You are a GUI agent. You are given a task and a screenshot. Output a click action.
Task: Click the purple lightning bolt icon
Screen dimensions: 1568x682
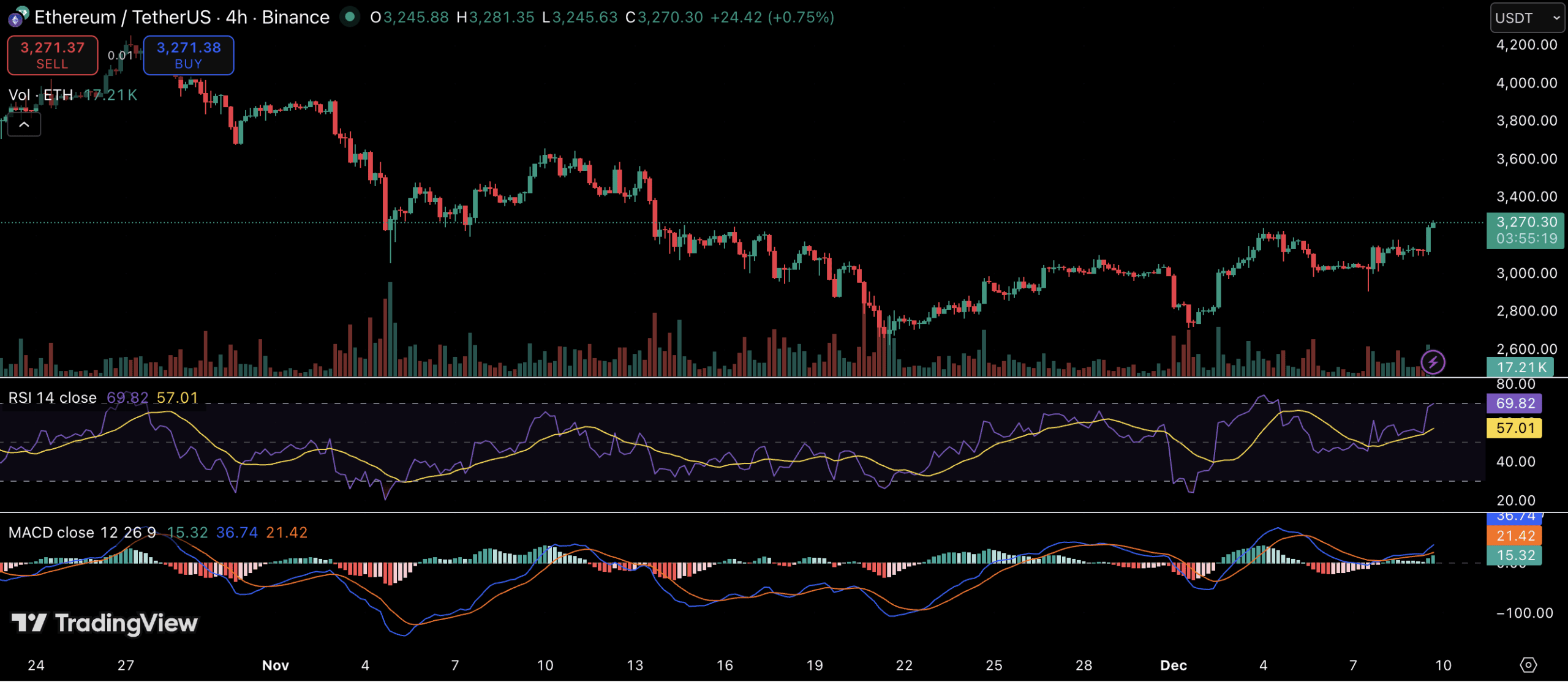(1433, 362)
